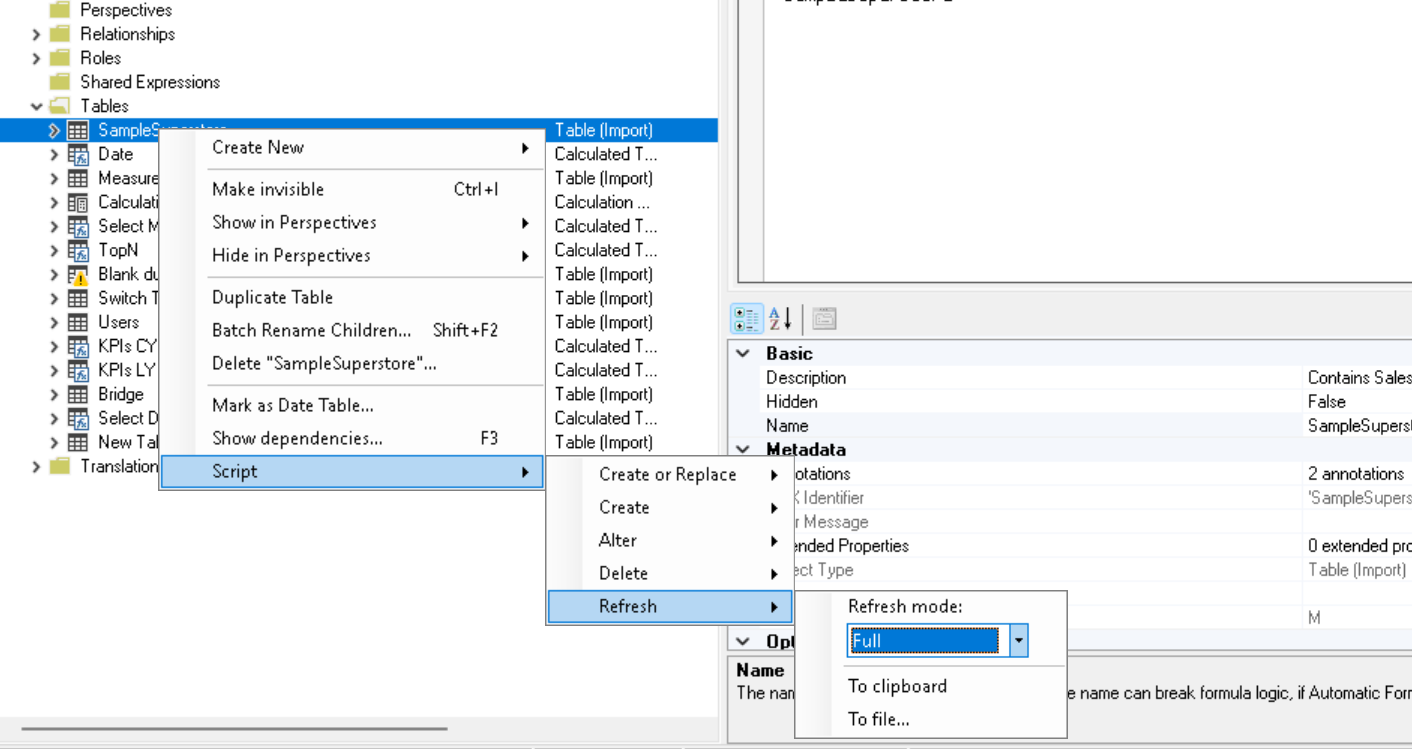The height and width of the screenshot is (749, 1412).
Task: Collapse the Metadata category in the property grid
Action: click(741, 450)
